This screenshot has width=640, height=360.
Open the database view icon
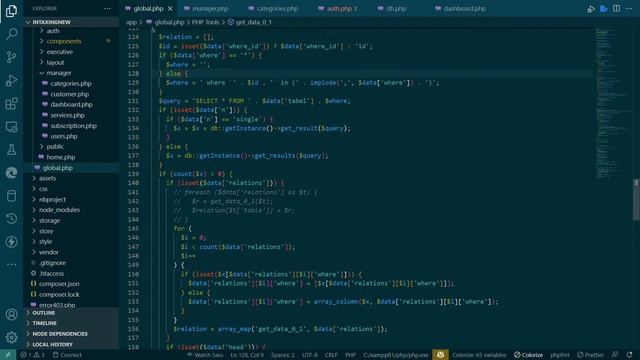[x=11, y=196]
